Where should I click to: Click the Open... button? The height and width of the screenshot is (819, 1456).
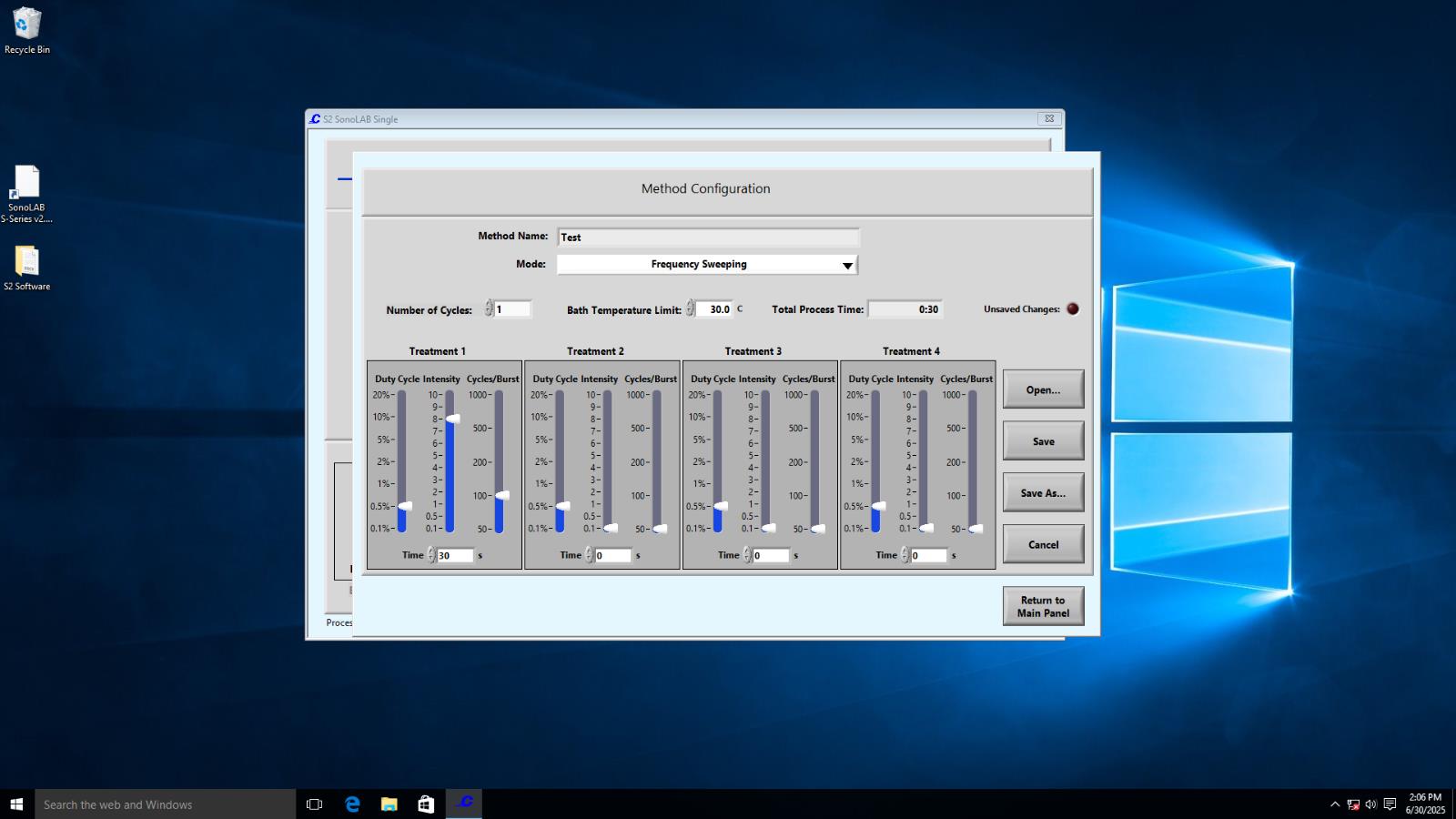tap(1043, 389)
